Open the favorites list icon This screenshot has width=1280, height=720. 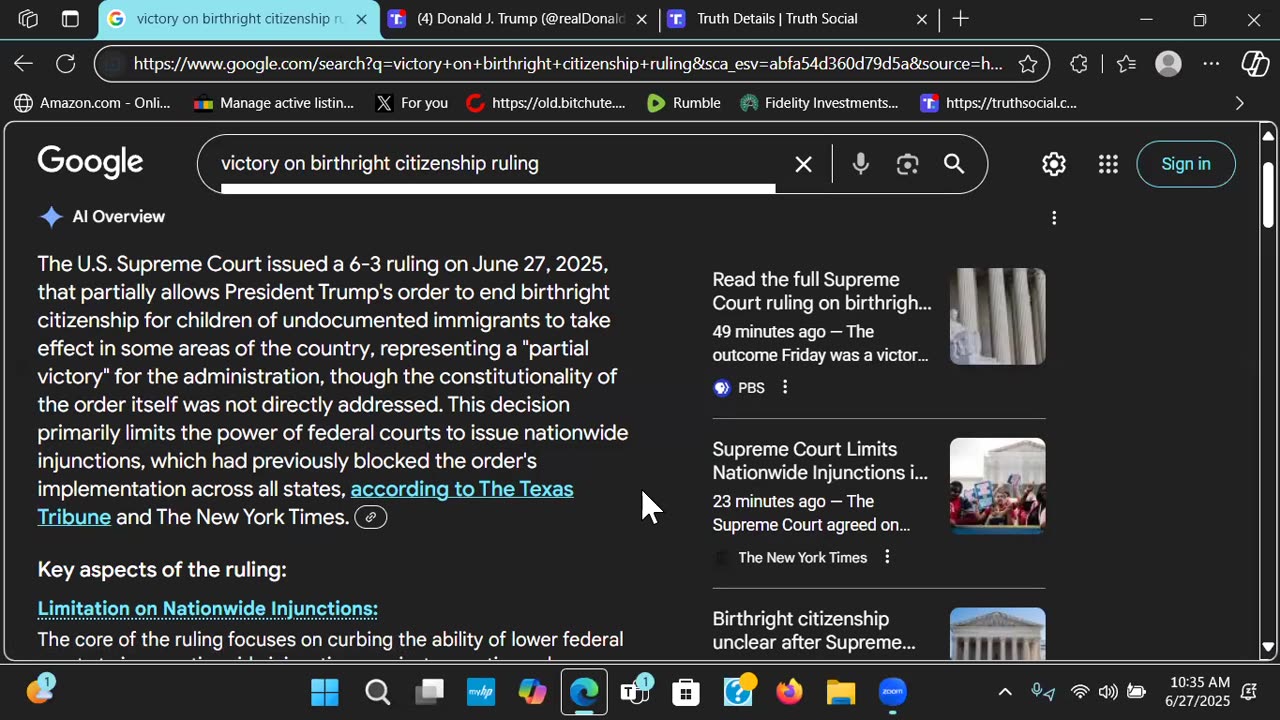[x=1127, y=64]
